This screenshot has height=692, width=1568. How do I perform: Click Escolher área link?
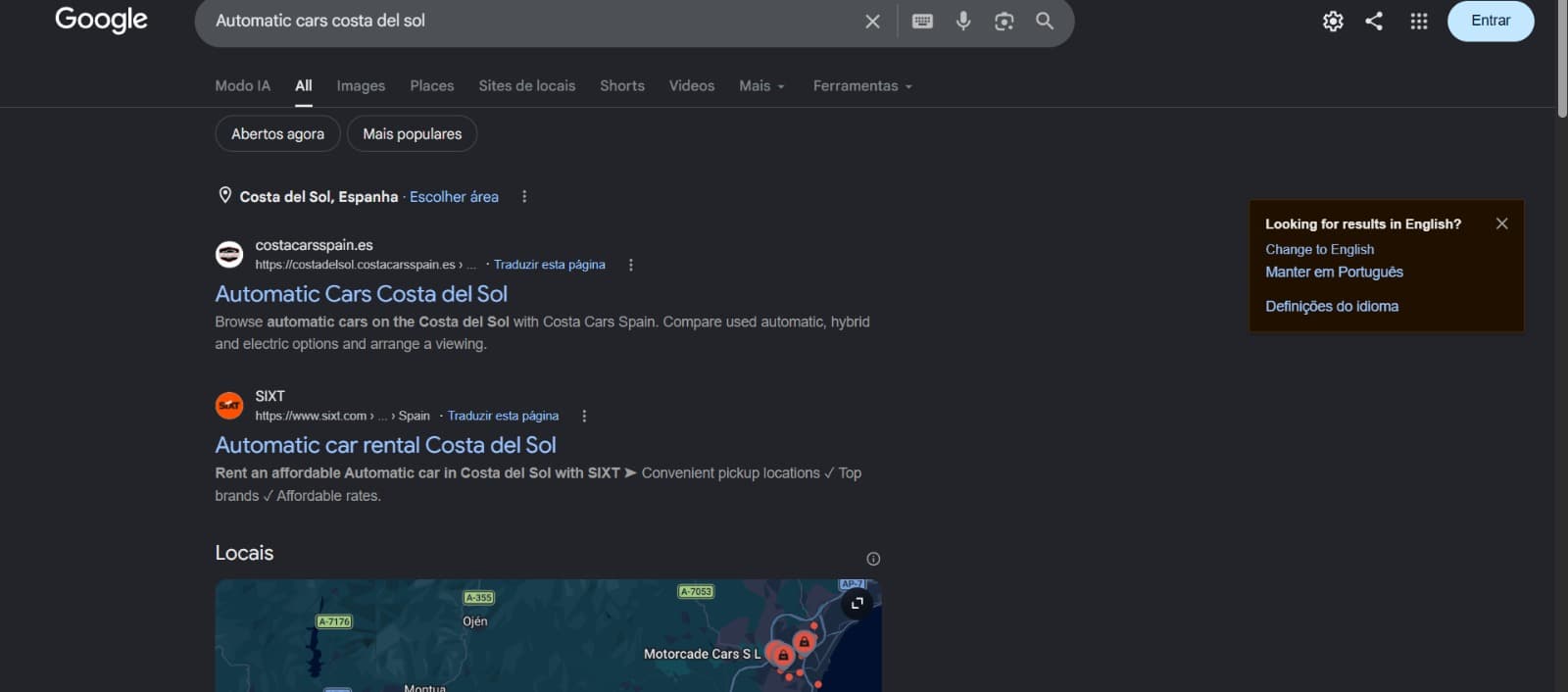(x=454, y=197)
